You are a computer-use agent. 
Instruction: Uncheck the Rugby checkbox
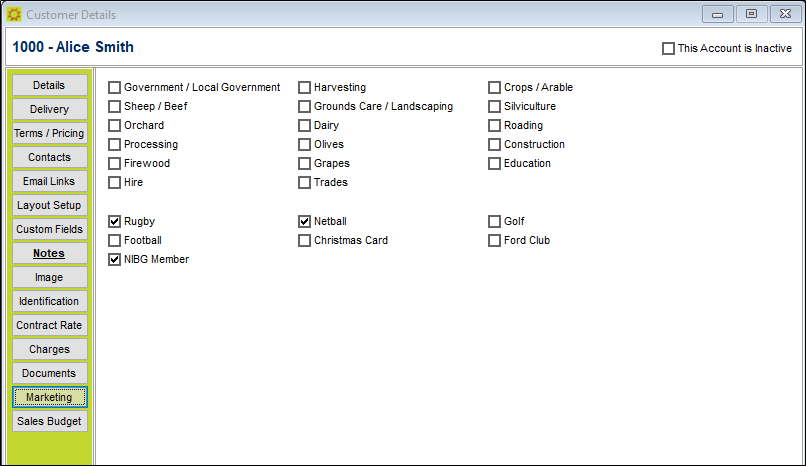[x=115, y=221]
